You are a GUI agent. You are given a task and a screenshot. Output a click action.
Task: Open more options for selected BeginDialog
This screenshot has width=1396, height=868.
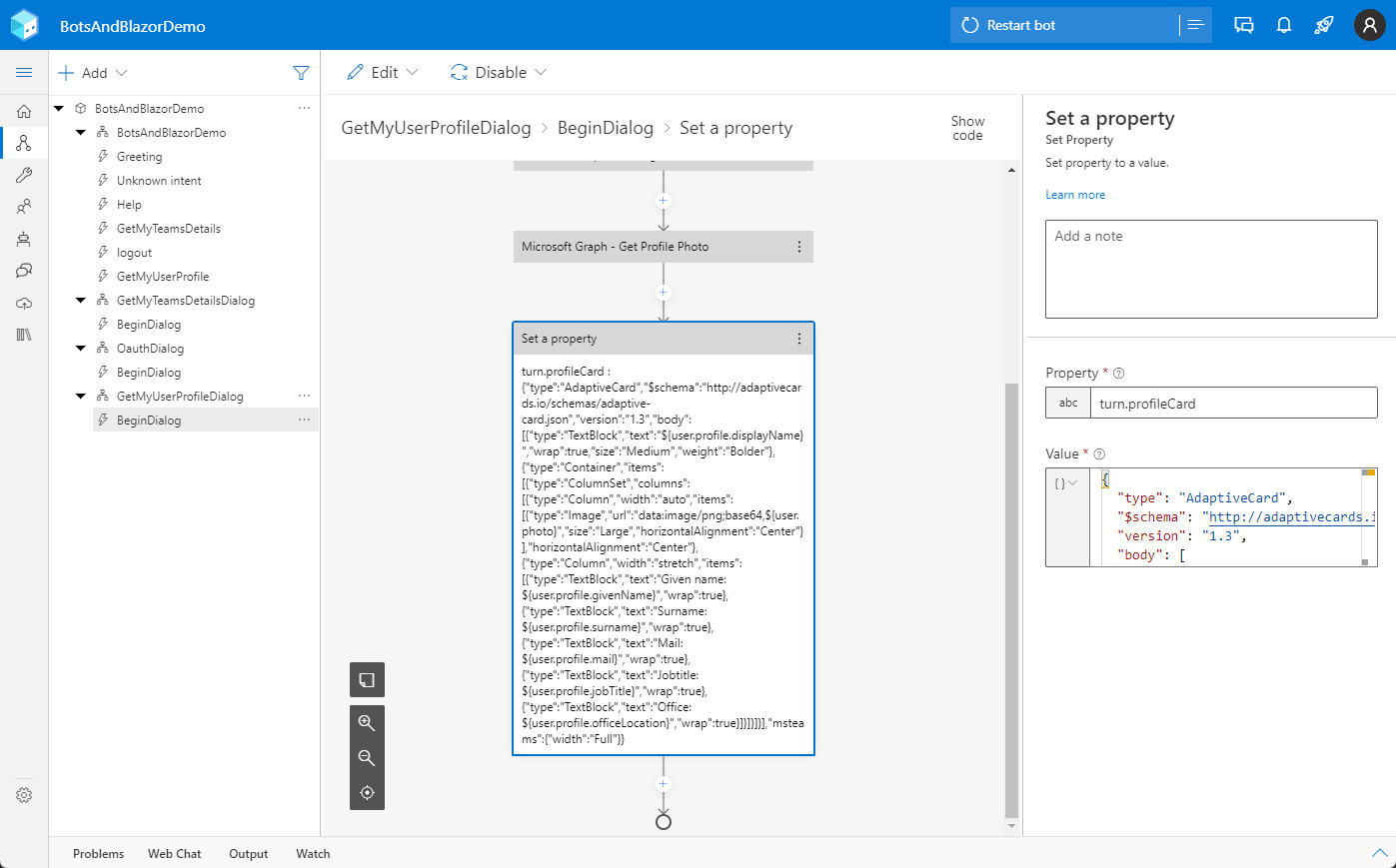(304, 420)
